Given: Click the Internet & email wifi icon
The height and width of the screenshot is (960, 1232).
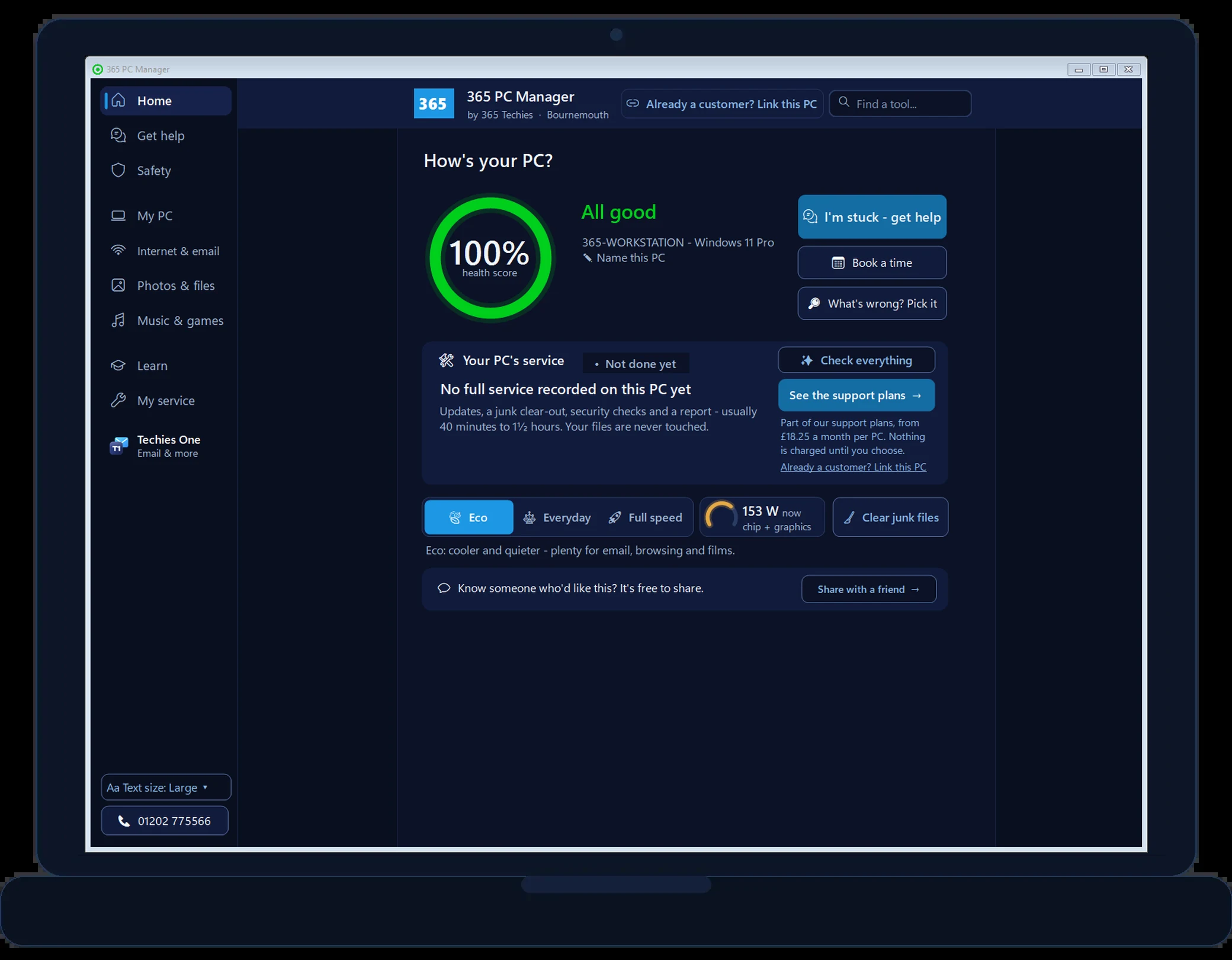Looking at the screenshot, I should [x=118, y=251].
